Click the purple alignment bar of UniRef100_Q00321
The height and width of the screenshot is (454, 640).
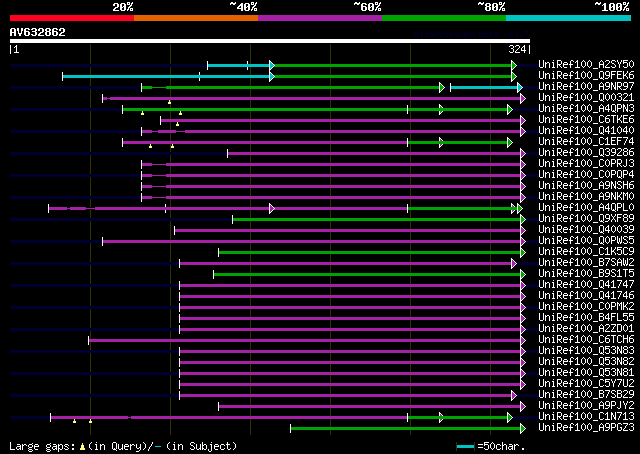pyautogui.click(x=313, y=98)
